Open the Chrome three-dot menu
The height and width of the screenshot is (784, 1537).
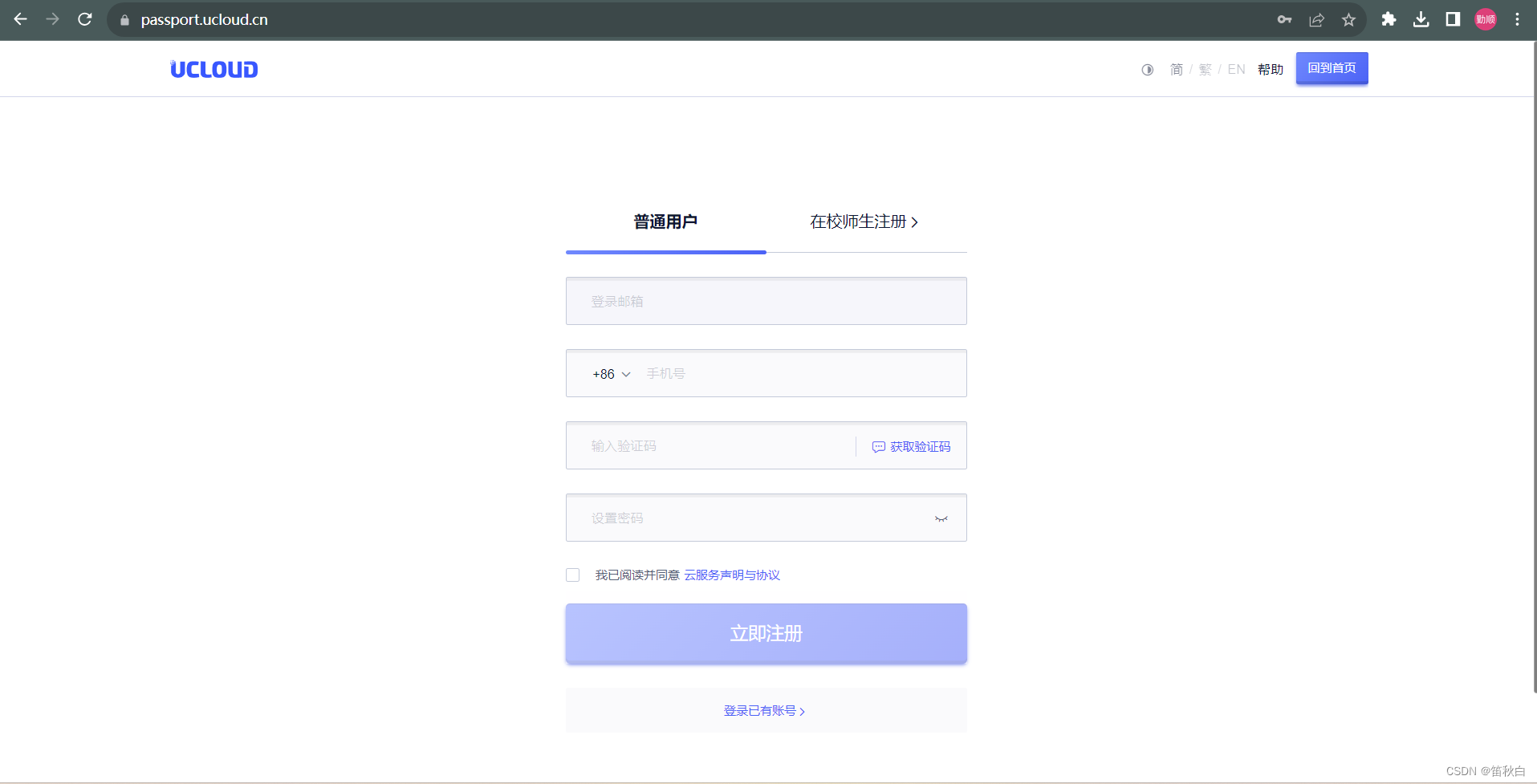1517,19
